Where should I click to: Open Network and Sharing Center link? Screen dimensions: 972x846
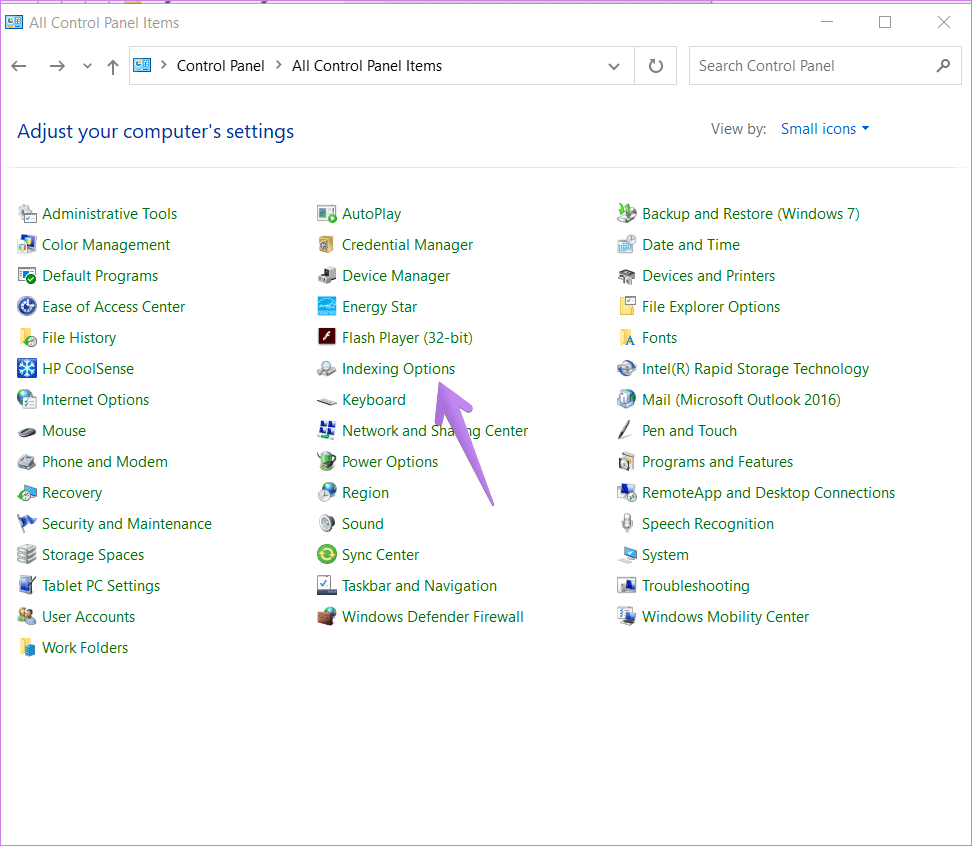(435, 431)
